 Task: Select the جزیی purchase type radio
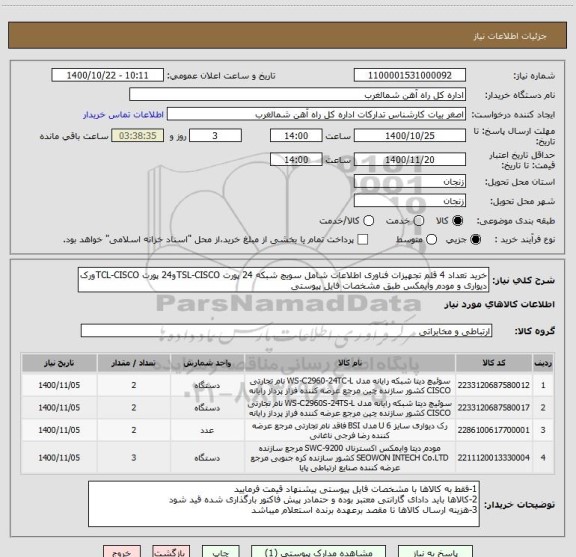click(x=476, y=240)
